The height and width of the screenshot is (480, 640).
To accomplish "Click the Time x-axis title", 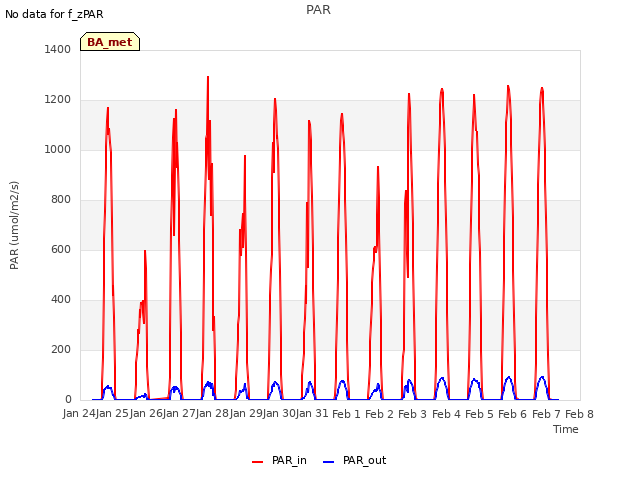I will 566,429.
